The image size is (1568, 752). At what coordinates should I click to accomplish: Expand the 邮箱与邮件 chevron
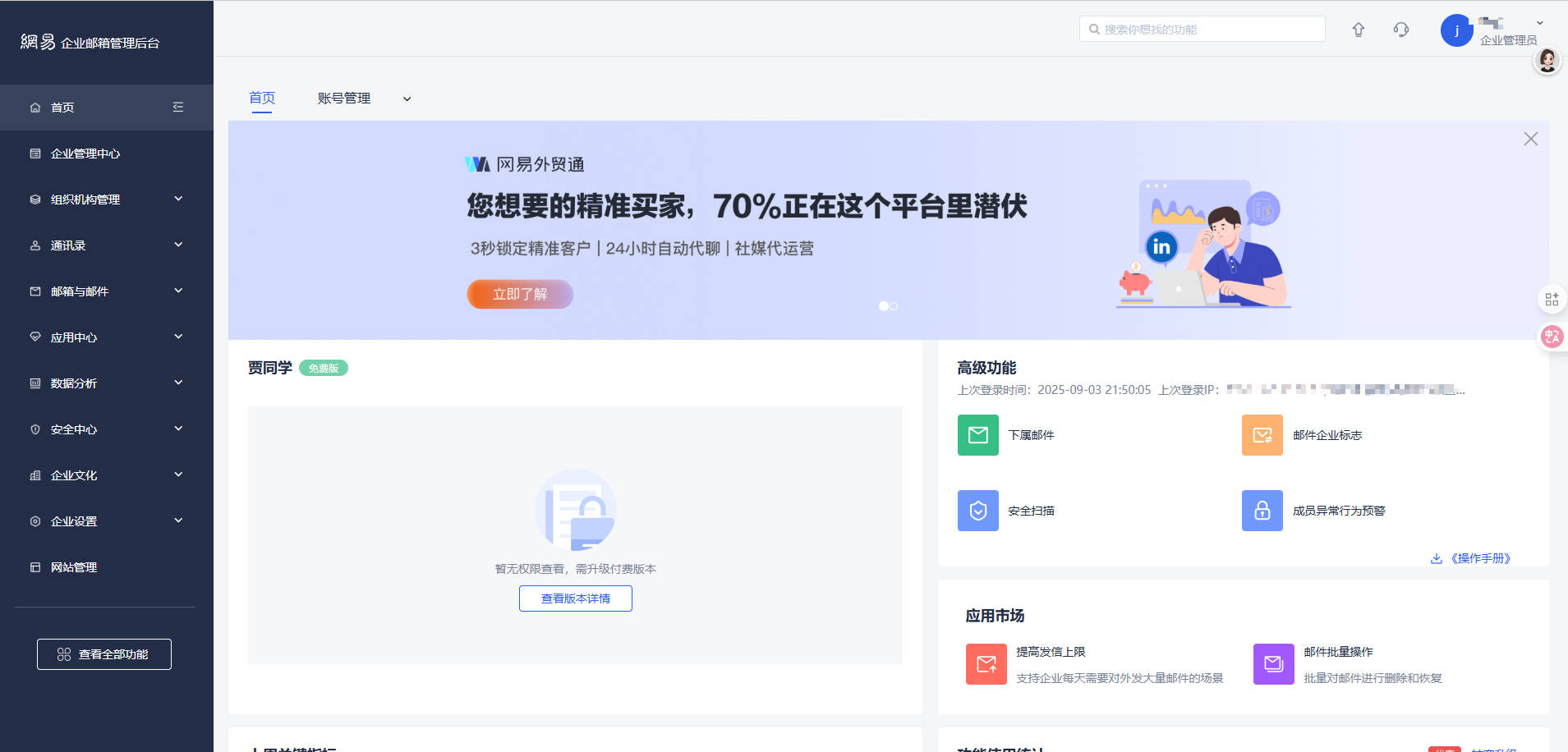coord(178,291)
